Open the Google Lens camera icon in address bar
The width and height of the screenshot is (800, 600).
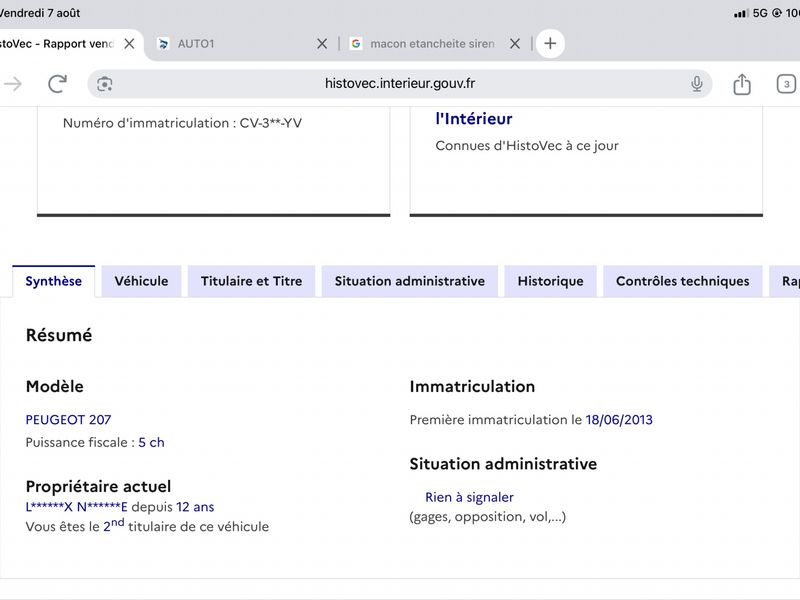[105, 84]
